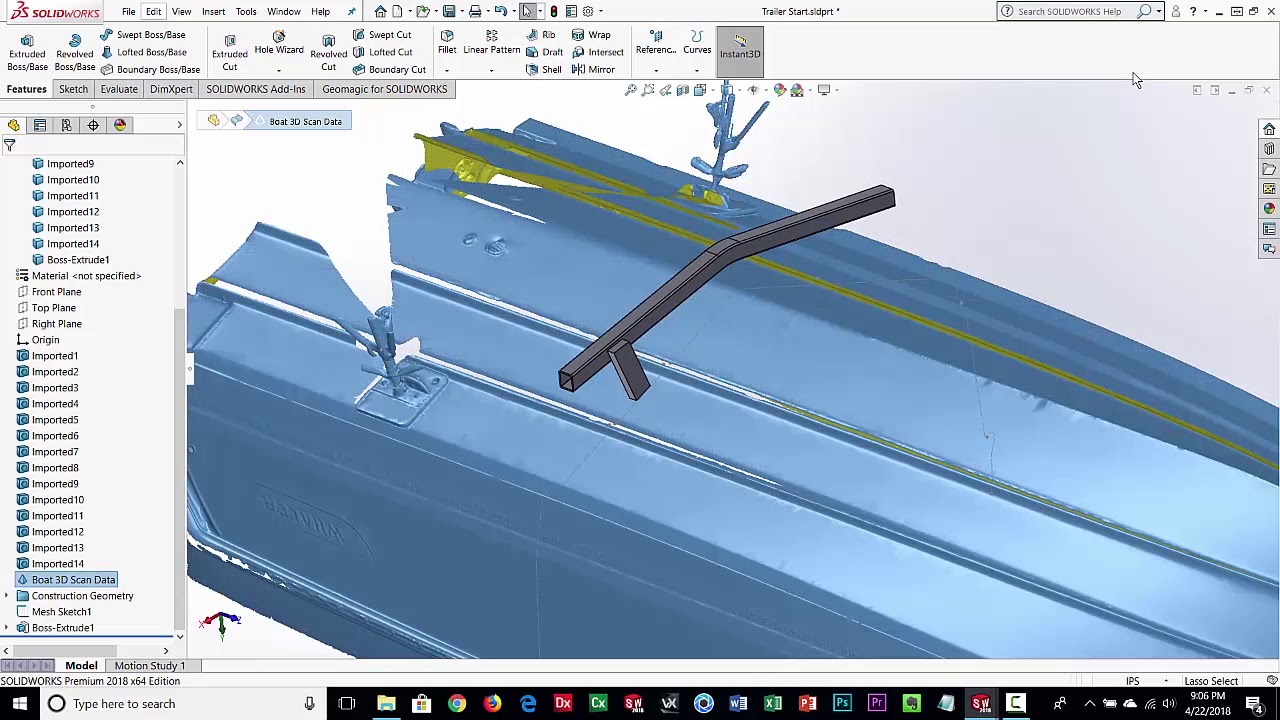This screenshot has height=720, width=1280.
Task: Open the DisplayManager panel tab
Action: tap(120, 125)
